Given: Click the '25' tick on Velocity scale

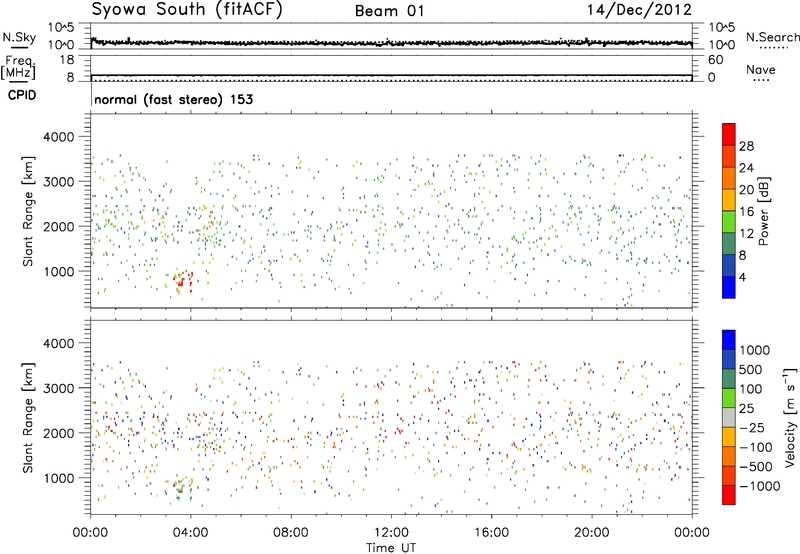Looking at the screenshot, I should [x=747, y=408].
